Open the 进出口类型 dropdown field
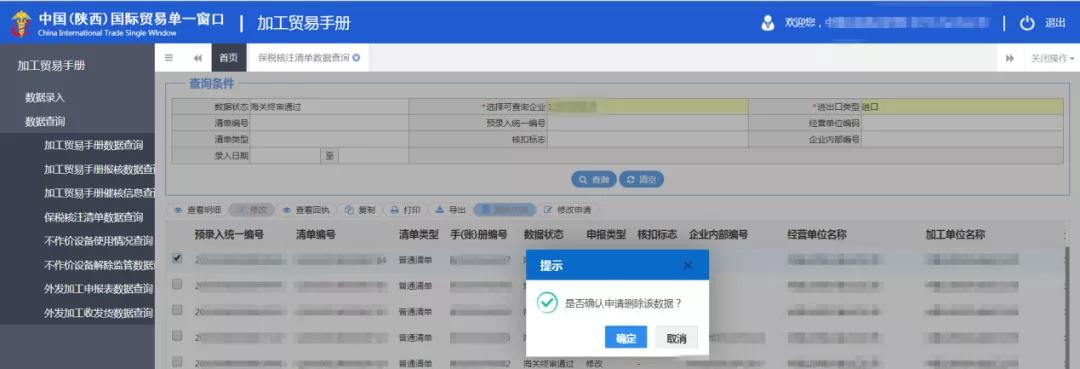The height and width of the screenshot is (369, 1080). pos(962,107)
